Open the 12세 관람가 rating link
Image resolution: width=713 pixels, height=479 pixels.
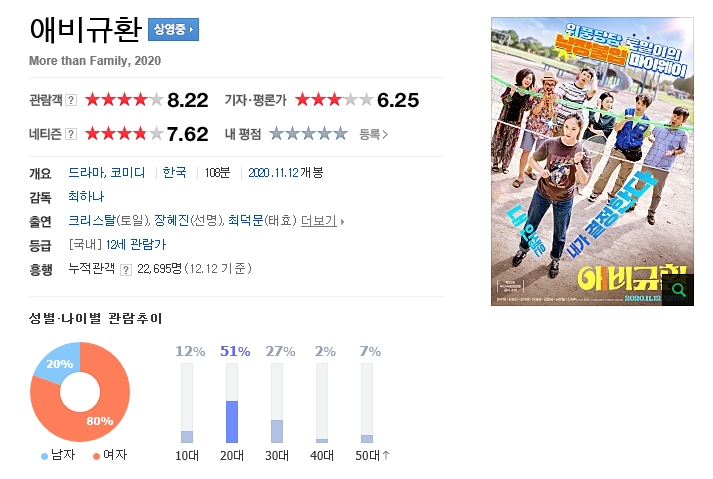click(136, 245)
